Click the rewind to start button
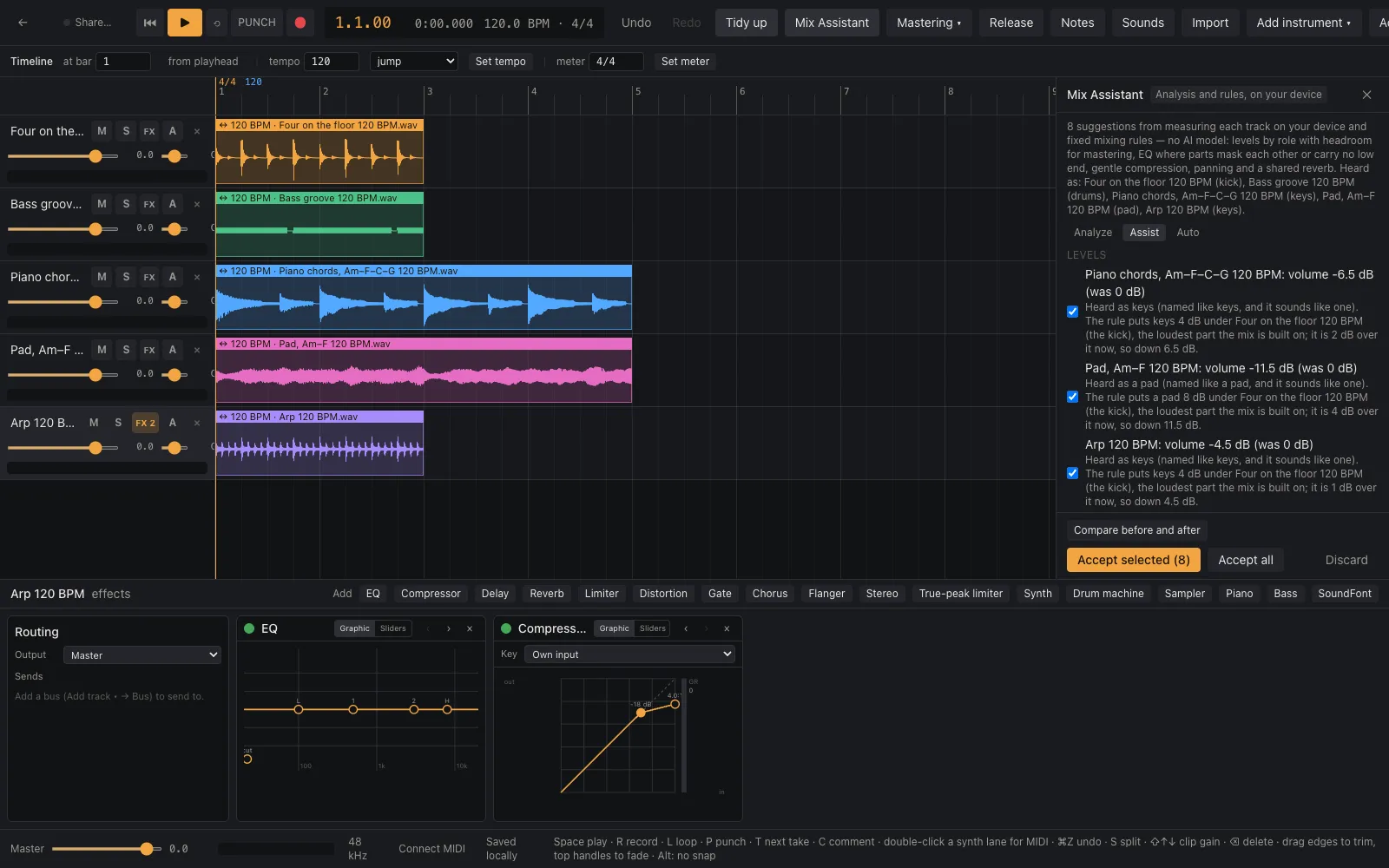Viewport: 1389px width, 868px height. [149, 23]
